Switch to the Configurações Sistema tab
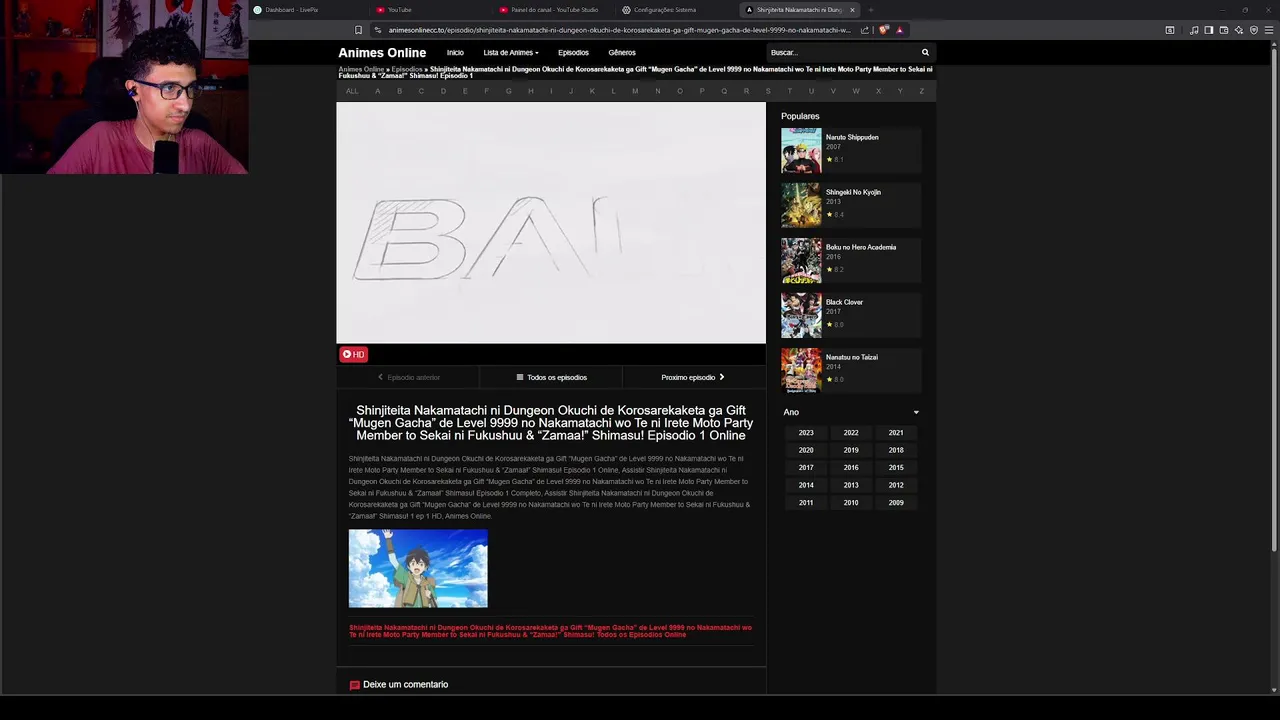Viewport: 1280px width, 720px height. click(676, 10)
